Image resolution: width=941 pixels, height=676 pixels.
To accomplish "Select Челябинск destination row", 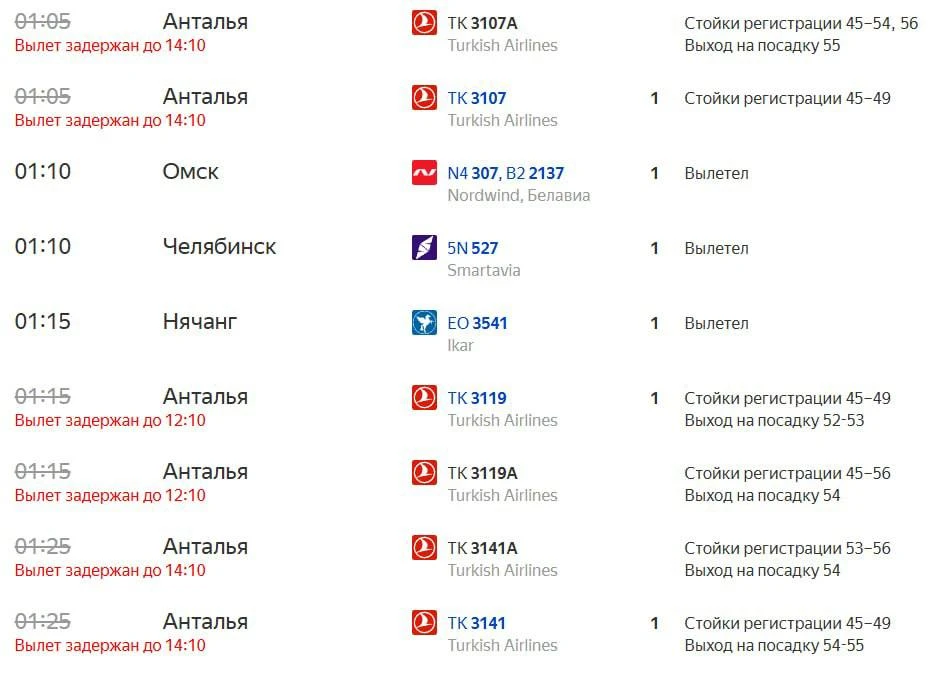I will (x=219, y=247).
